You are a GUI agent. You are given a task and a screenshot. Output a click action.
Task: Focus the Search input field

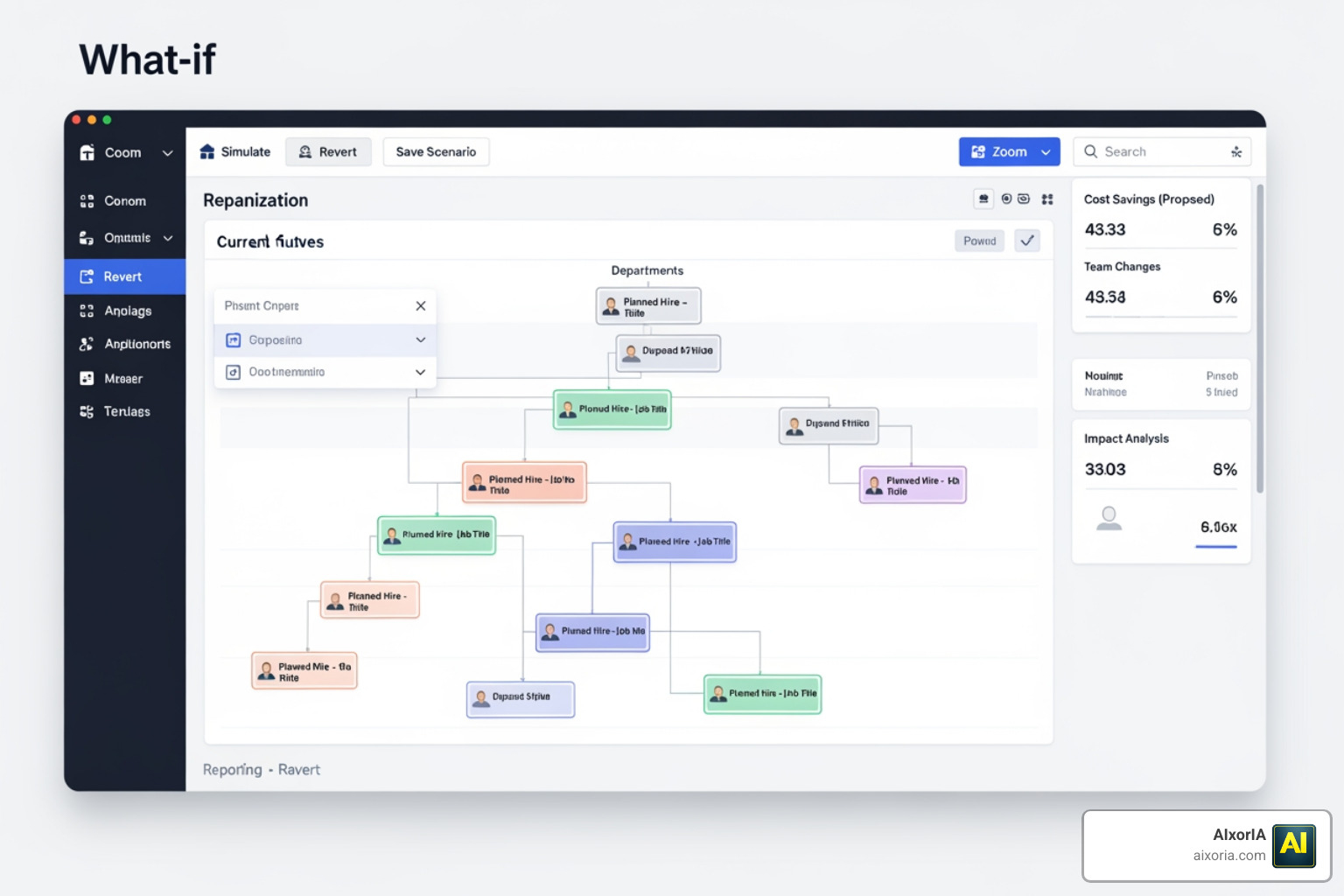click(x=1162, y=152)
